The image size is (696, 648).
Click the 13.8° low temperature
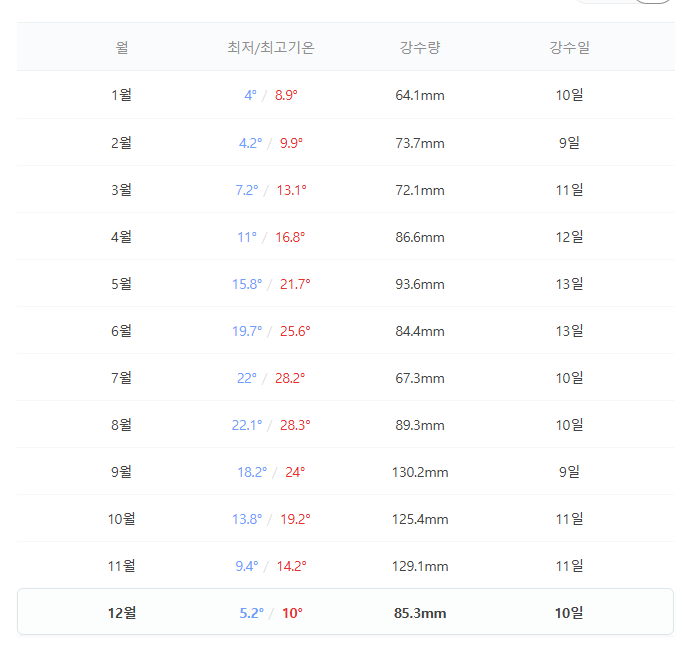[x=247, y=519]
